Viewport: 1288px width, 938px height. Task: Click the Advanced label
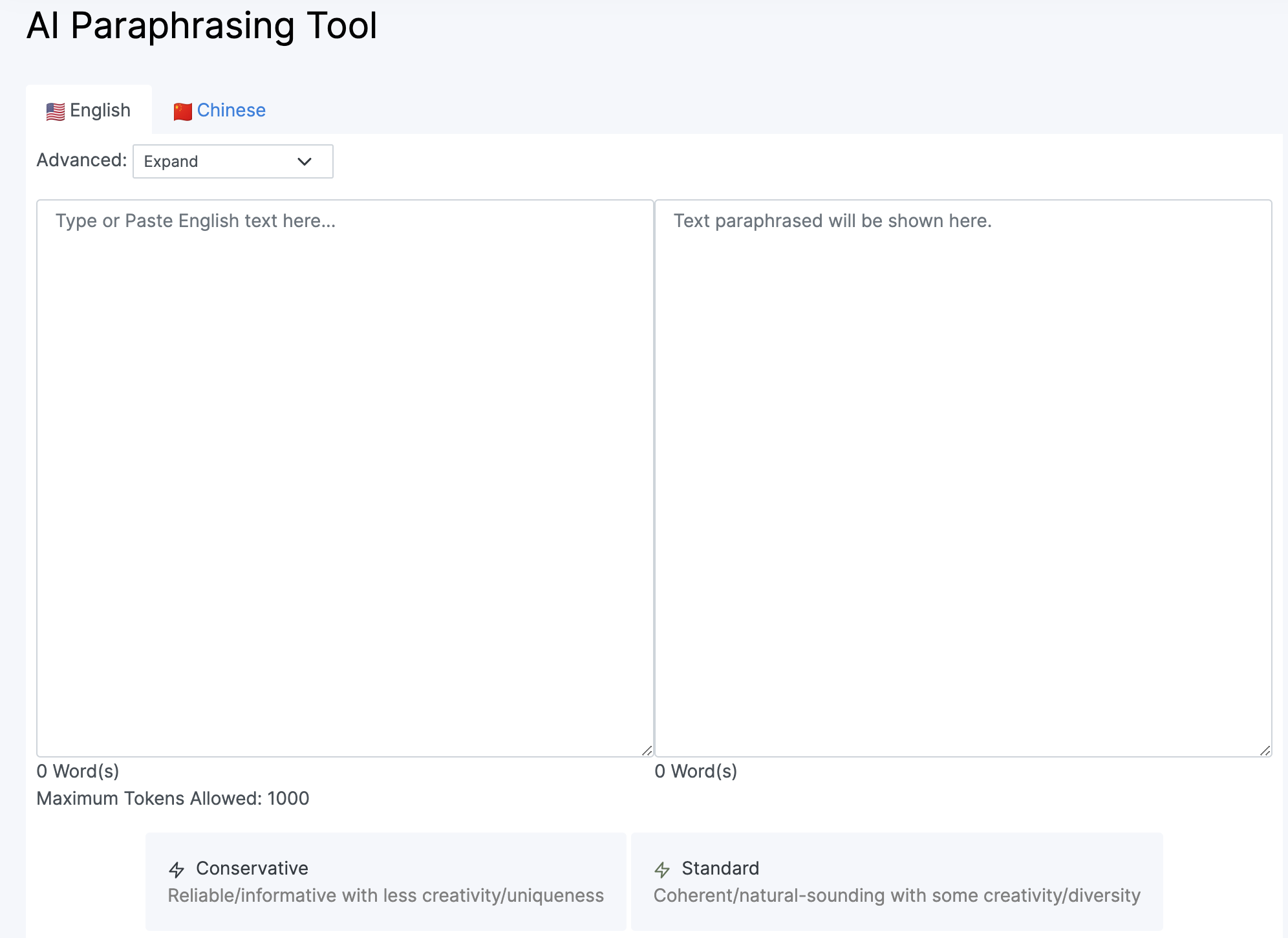(x=81, y=160)
